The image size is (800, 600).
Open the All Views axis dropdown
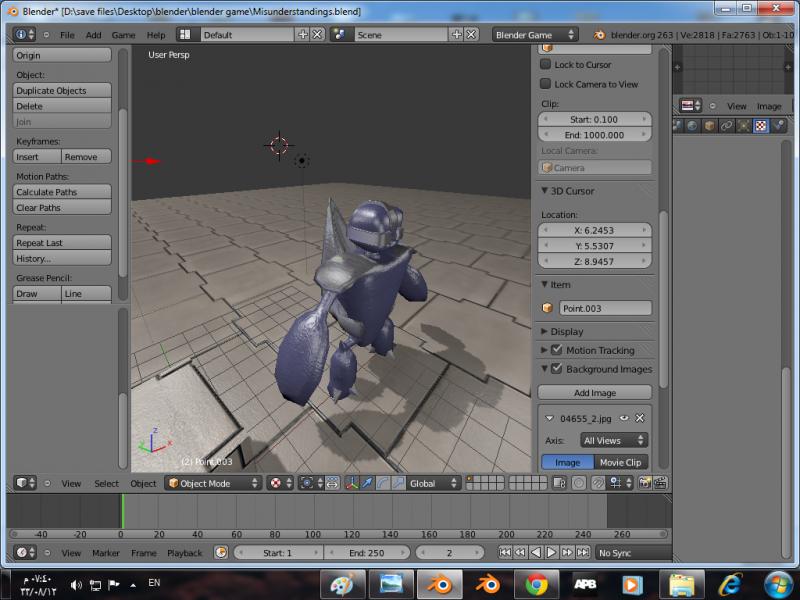[x=614, y=440]
